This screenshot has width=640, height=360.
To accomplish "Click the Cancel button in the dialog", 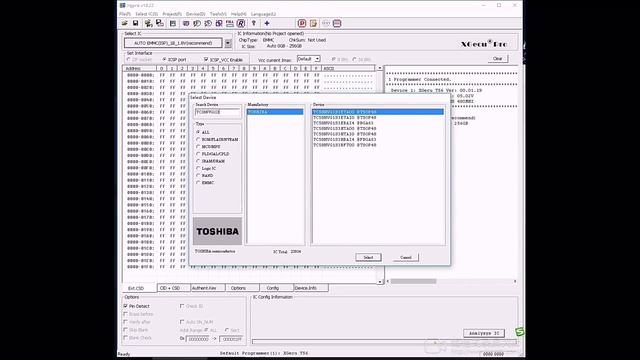I will pos(406,257).
